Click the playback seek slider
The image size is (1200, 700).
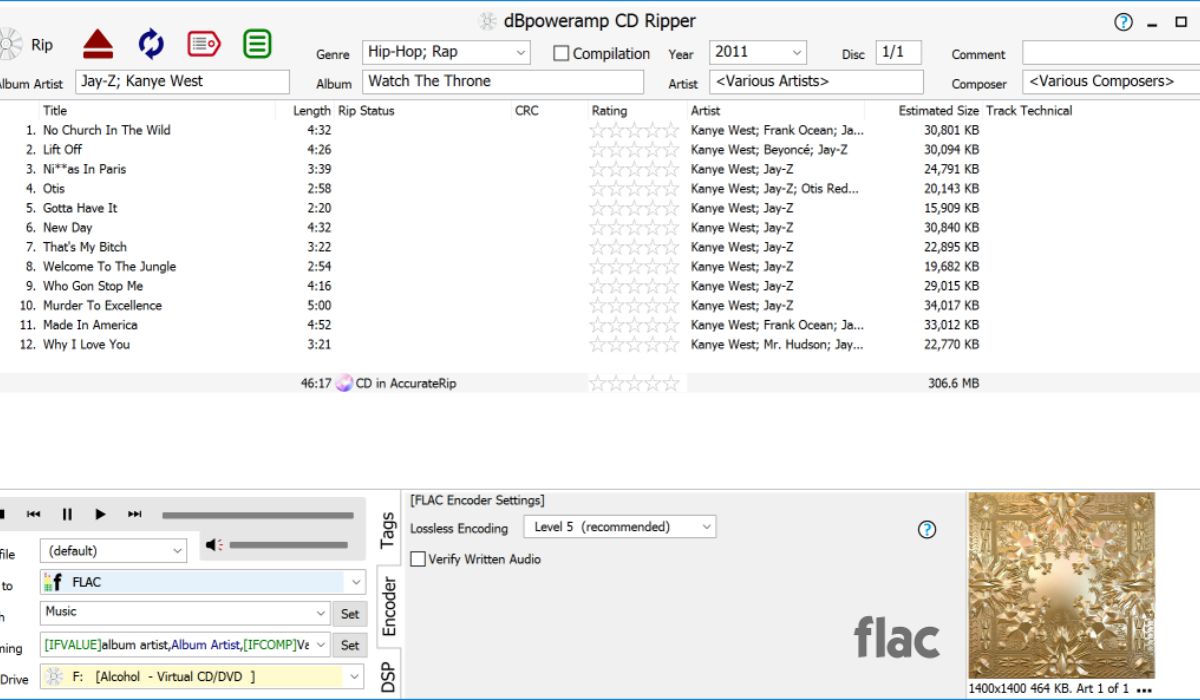point(257,515)
